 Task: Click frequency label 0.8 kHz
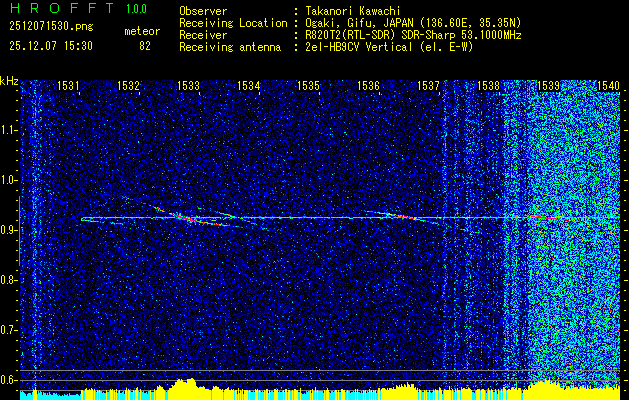pyautogui.click(x=8, y=280)
